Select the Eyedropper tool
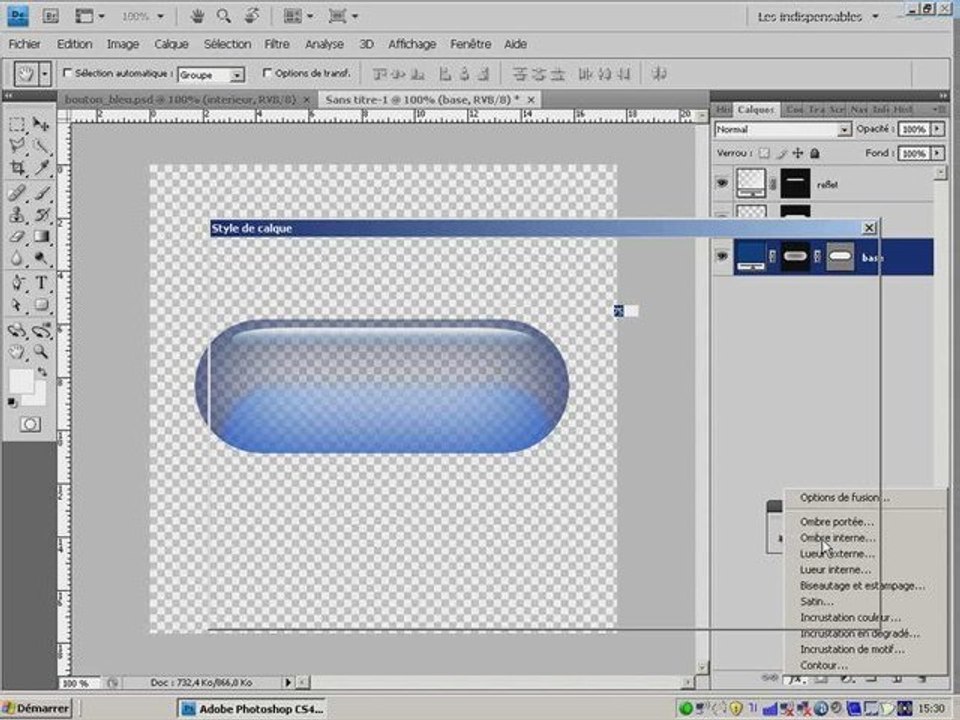960x720 pixels. [41, 168]
